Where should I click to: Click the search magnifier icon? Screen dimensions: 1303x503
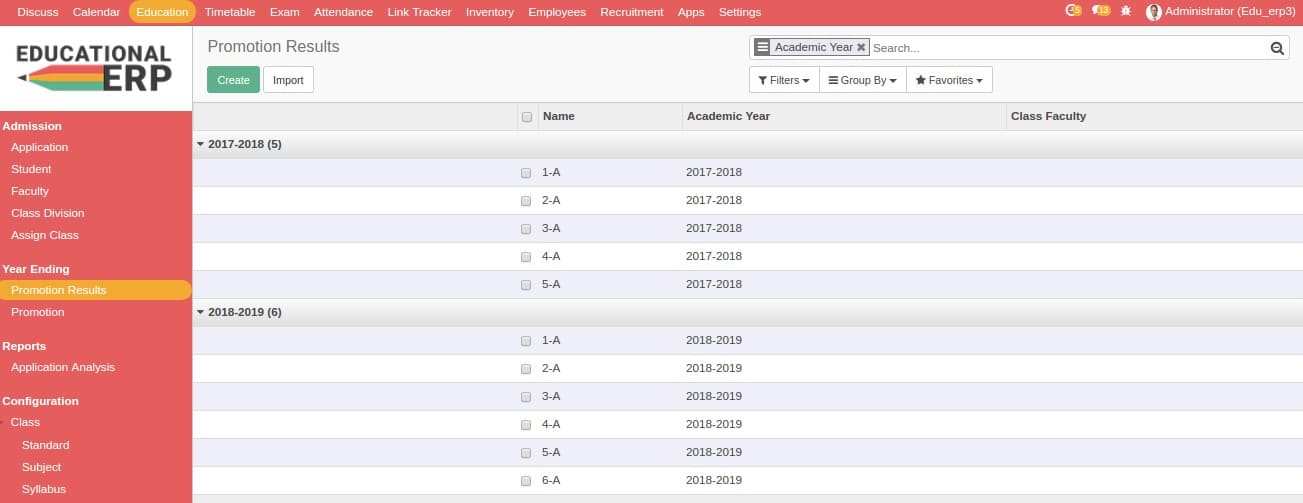tap(1276, 48)
